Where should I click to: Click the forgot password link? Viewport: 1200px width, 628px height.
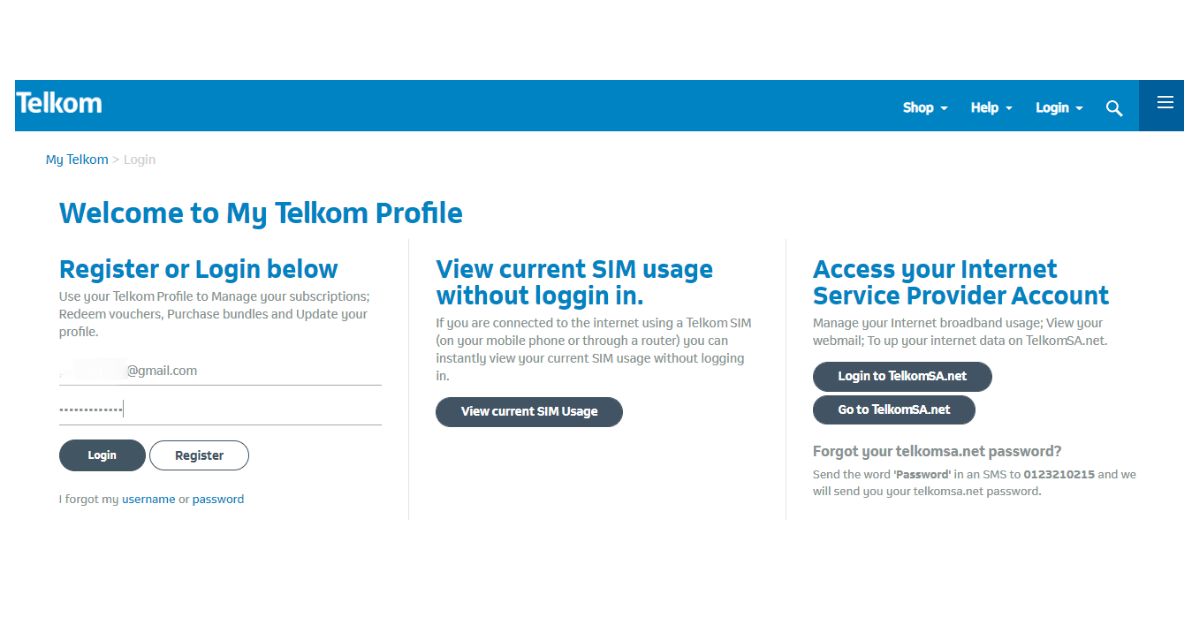click(x=218, y=498)
